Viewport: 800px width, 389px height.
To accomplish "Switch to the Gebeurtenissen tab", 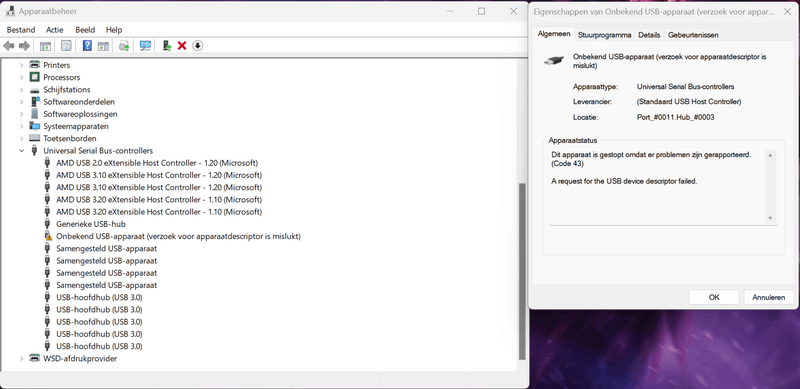I will tap(693, 35).
